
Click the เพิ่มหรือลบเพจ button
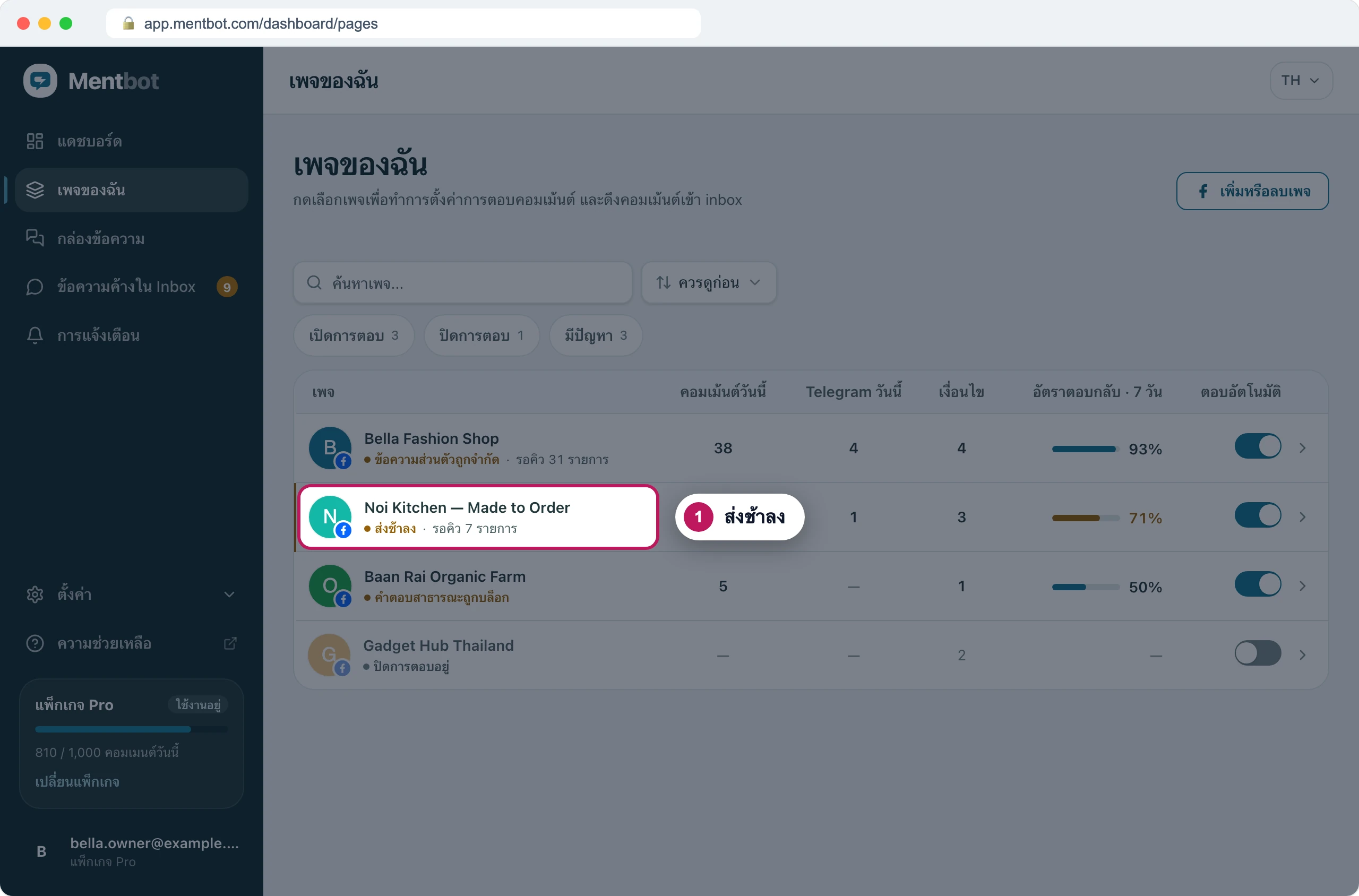(1252, 191)
